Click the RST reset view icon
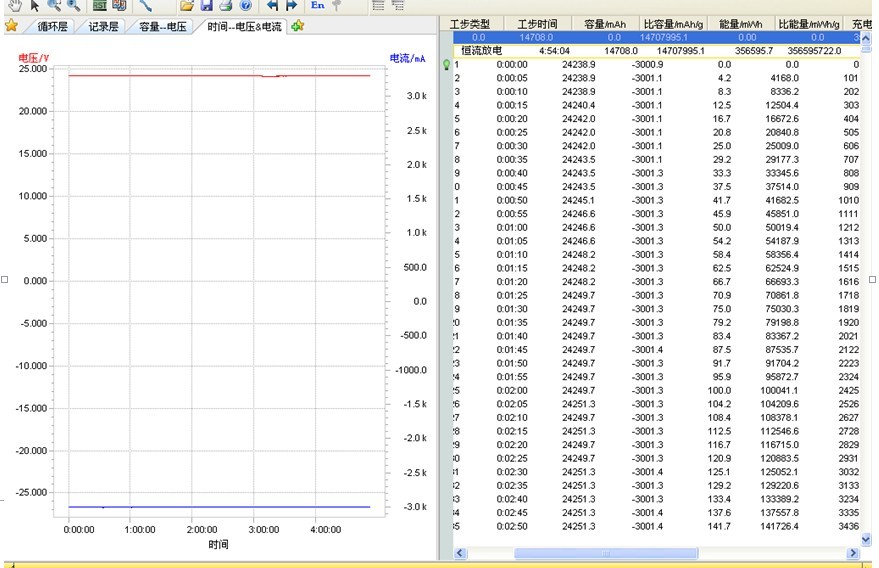This screenshot has width=879, height=568. click(100, 5)
